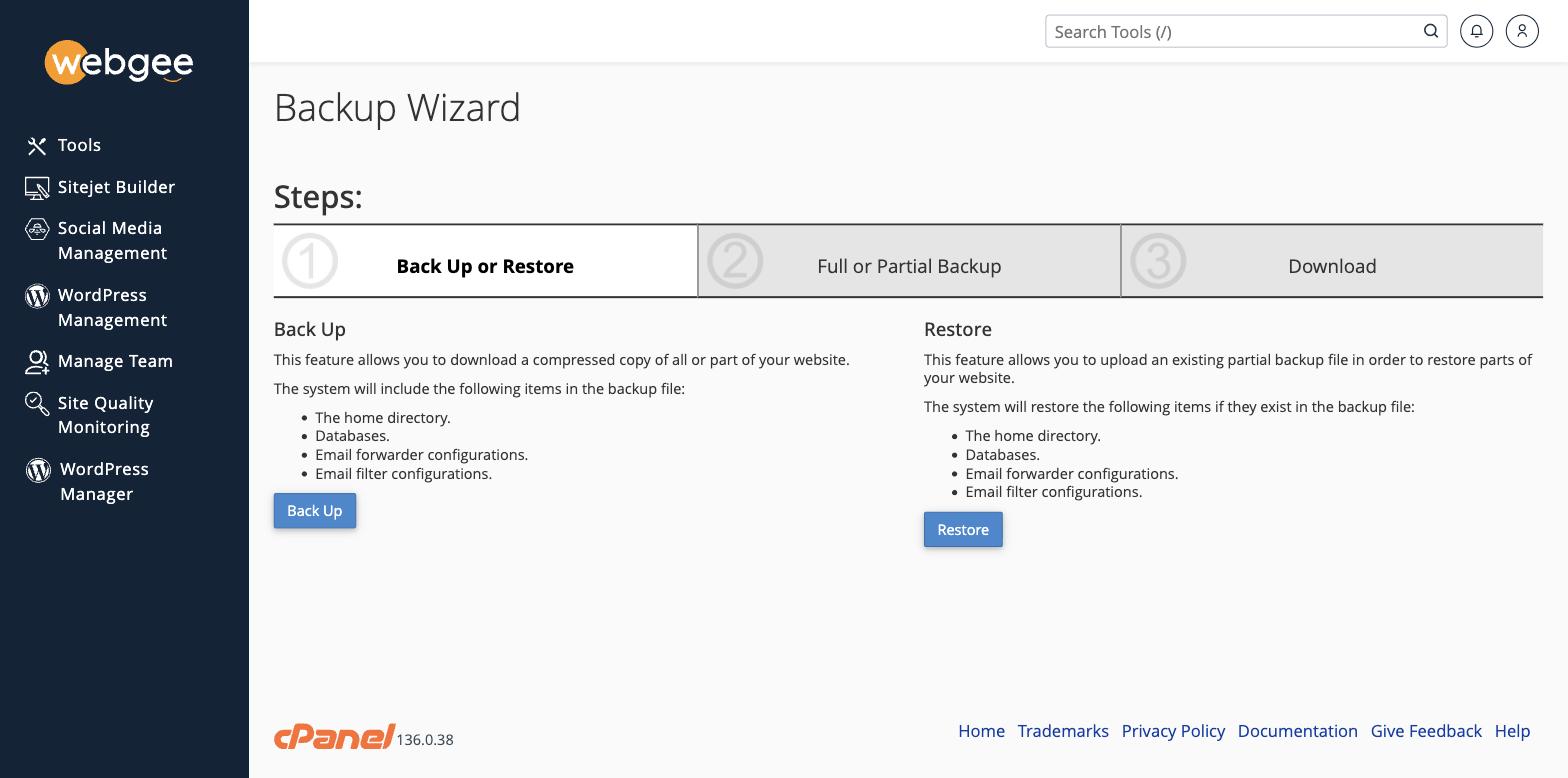Focus the Search Tools input field
Image resolution: width=1568 pixels, height=778 pixels.
pyautogui.click(x=1246, y=31)
